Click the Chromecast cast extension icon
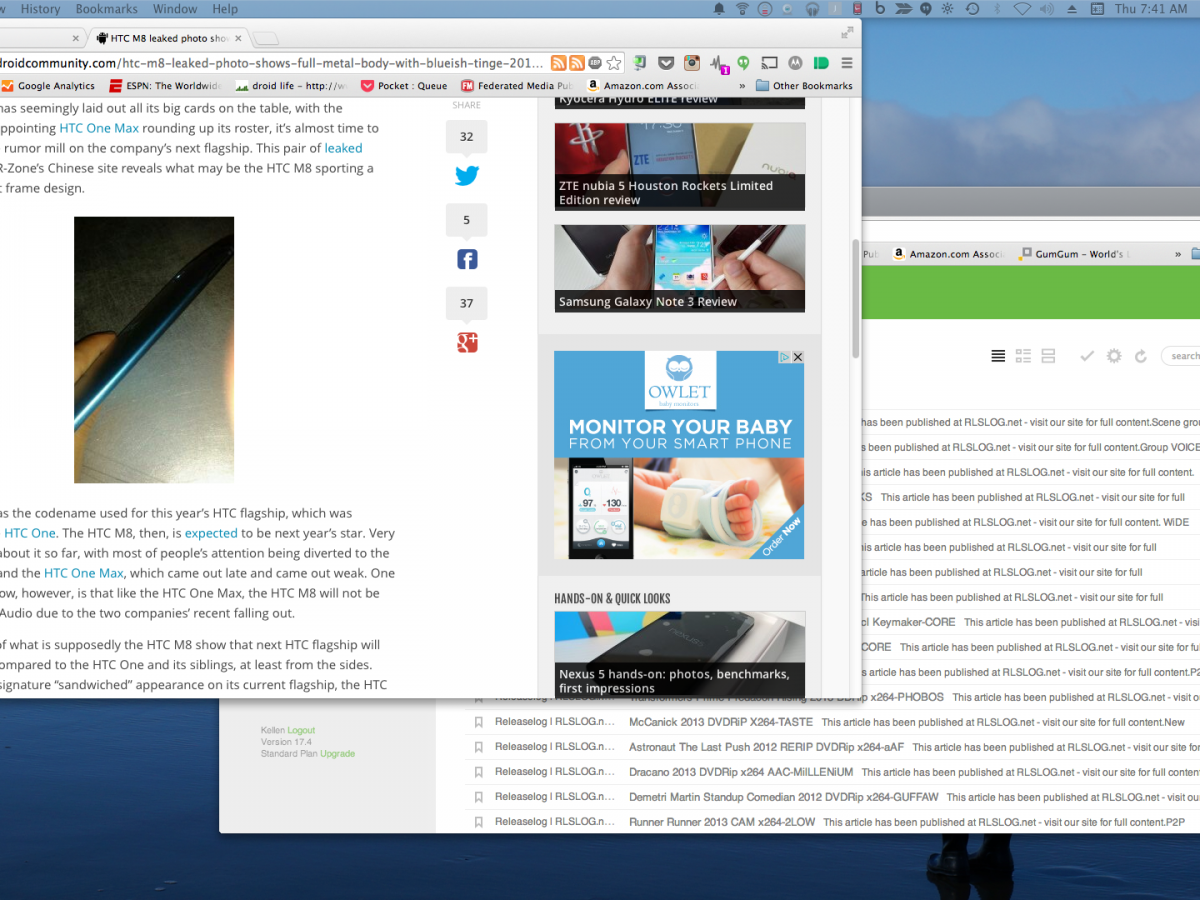Screen dimensions: 1200x900 (769, 63)
